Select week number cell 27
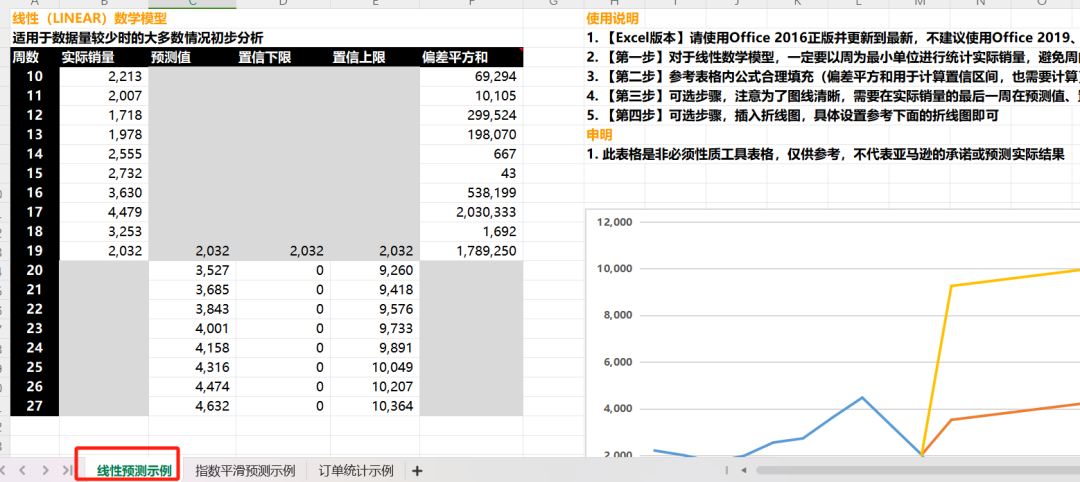 tap(35, 406)
